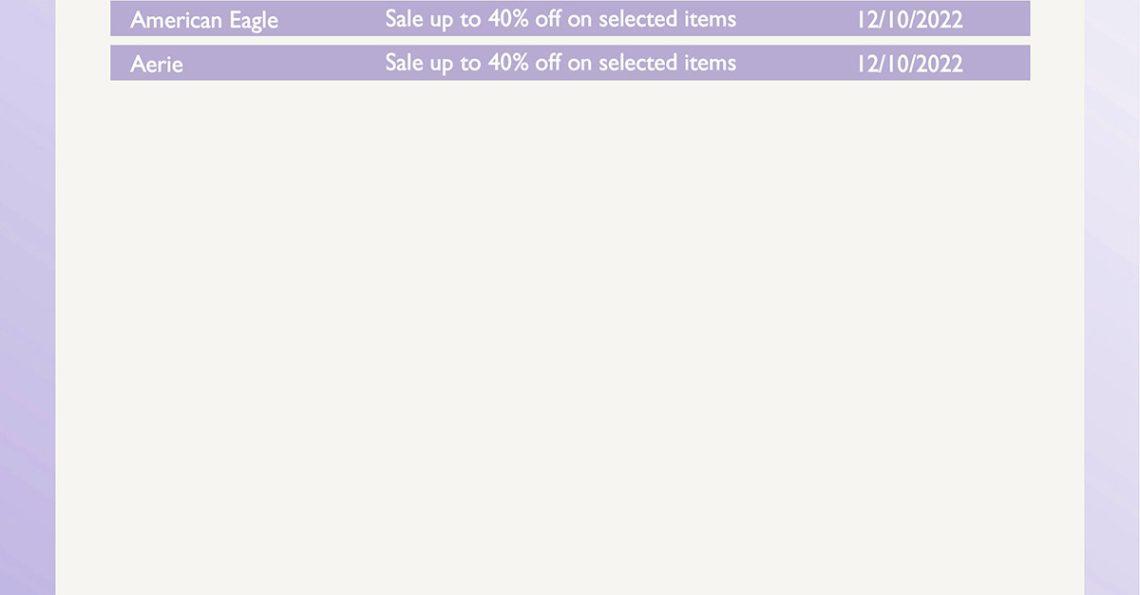Click the word 'Sale' in Aerie row
The image size is (1140, 595).
pos(402,63)
